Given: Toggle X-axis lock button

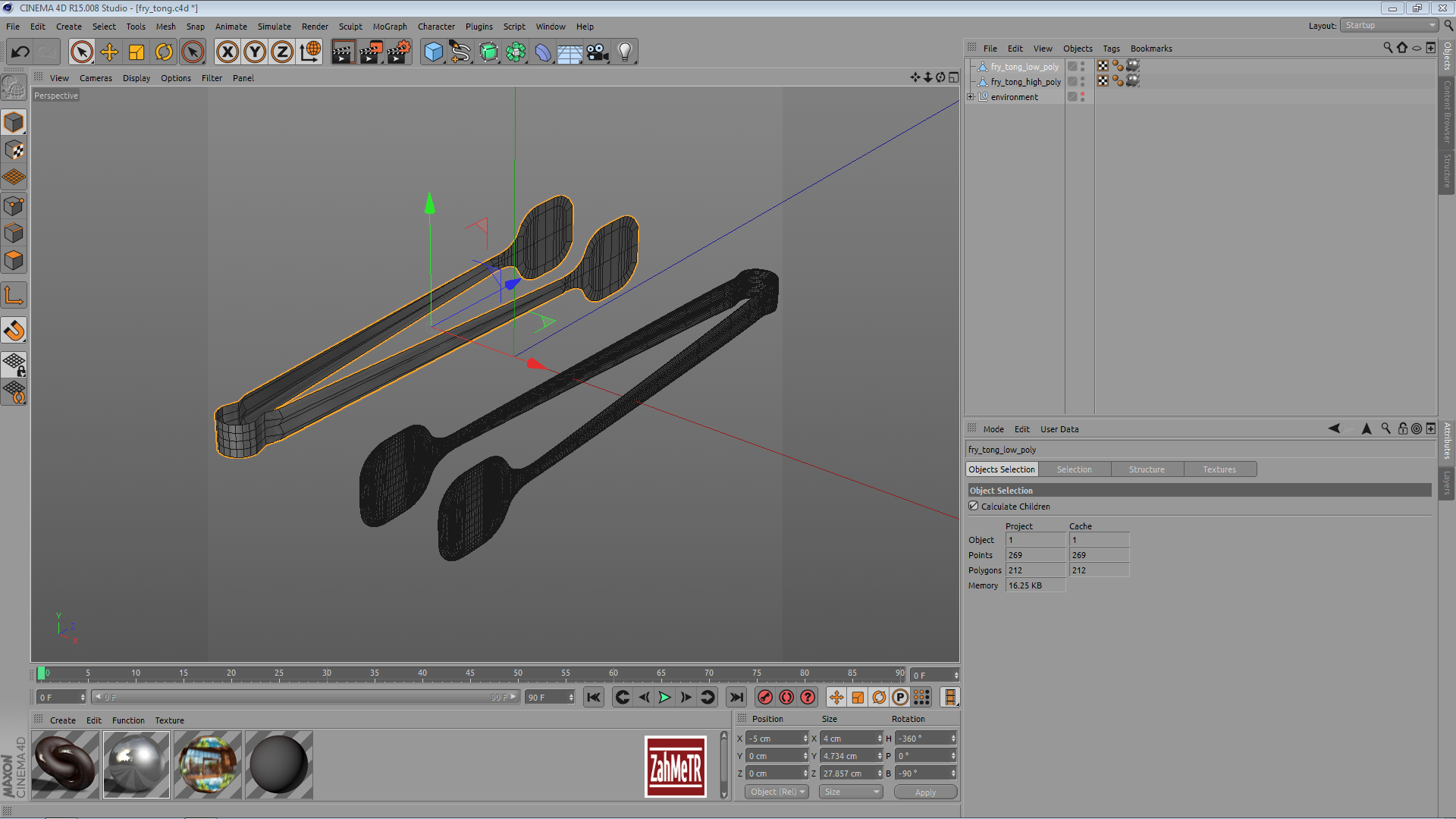Looking at the screenshot, I should (x=227, y=52).
